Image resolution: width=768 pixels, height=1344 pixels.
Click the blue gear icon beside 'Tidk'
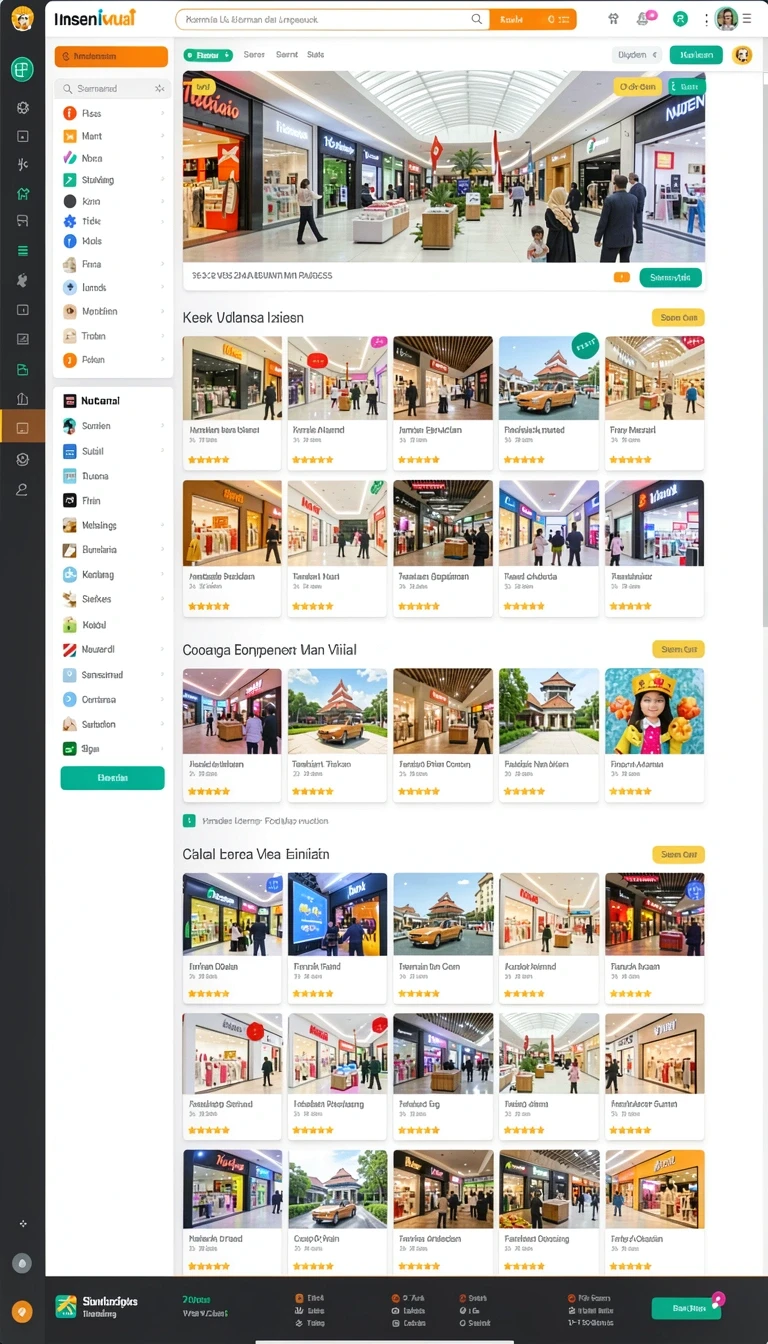pyautogui.click(x=70, y=221)
